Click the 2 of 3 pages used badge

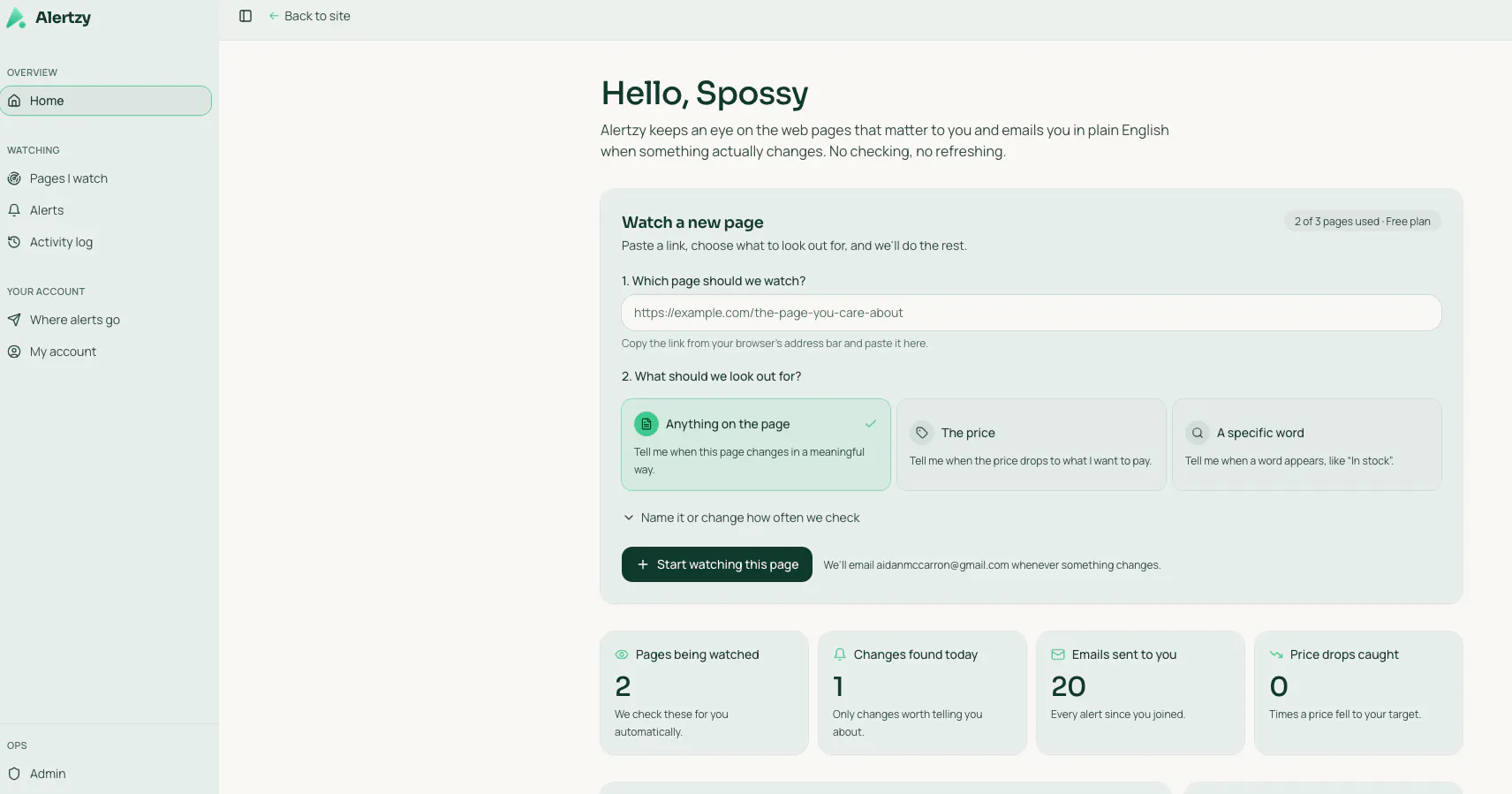click(x=1362, y=222)
